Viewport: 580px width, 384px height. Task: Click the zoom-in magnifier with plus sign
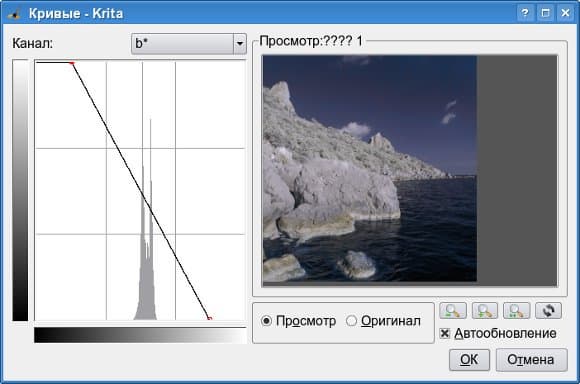point(485,311)
